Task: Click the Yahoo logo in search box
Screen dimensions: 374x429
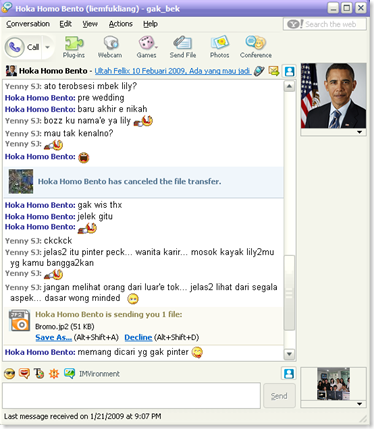Action: 295,24
